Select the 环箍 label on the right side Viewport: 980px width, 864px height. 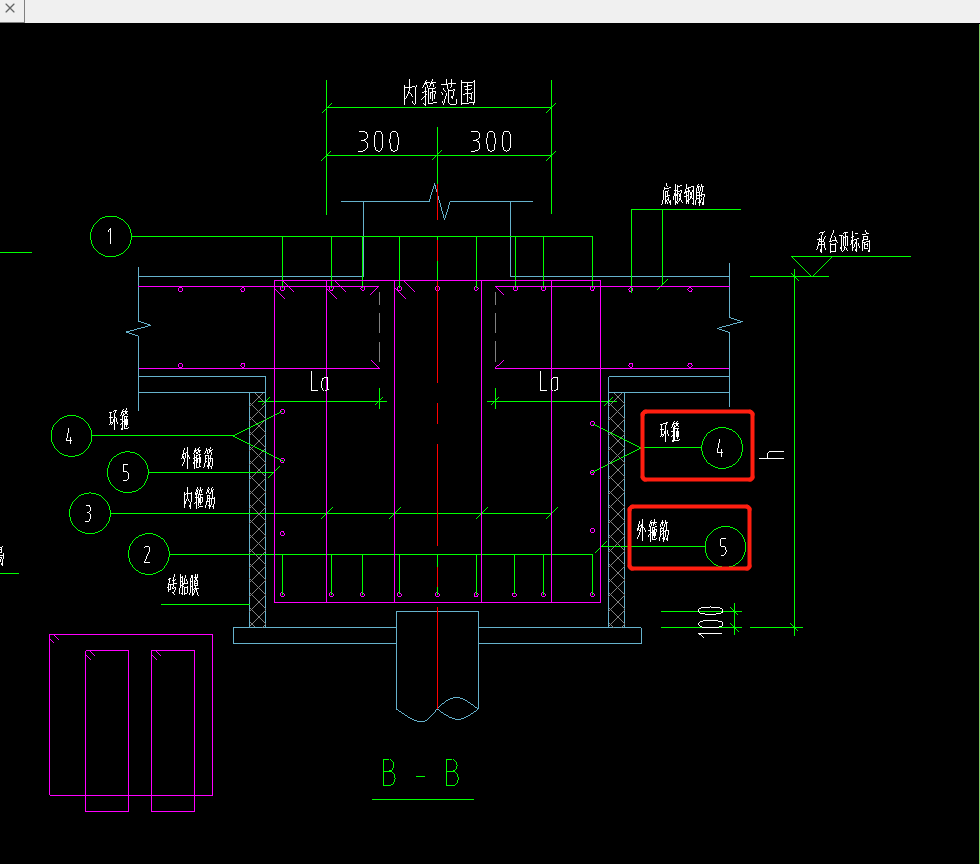point(670,431)
